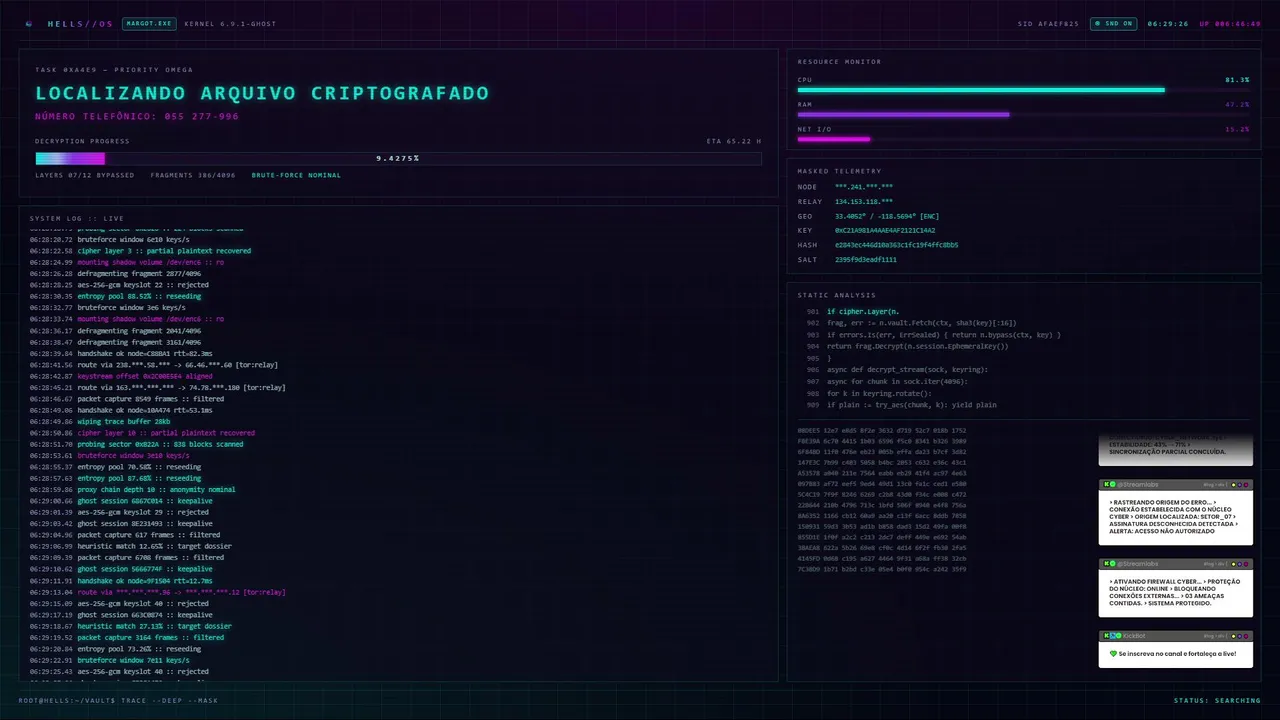Click the ETA 65.22 H value
The width and height of the screenshot is (1280, 720).
pos(734,141)
